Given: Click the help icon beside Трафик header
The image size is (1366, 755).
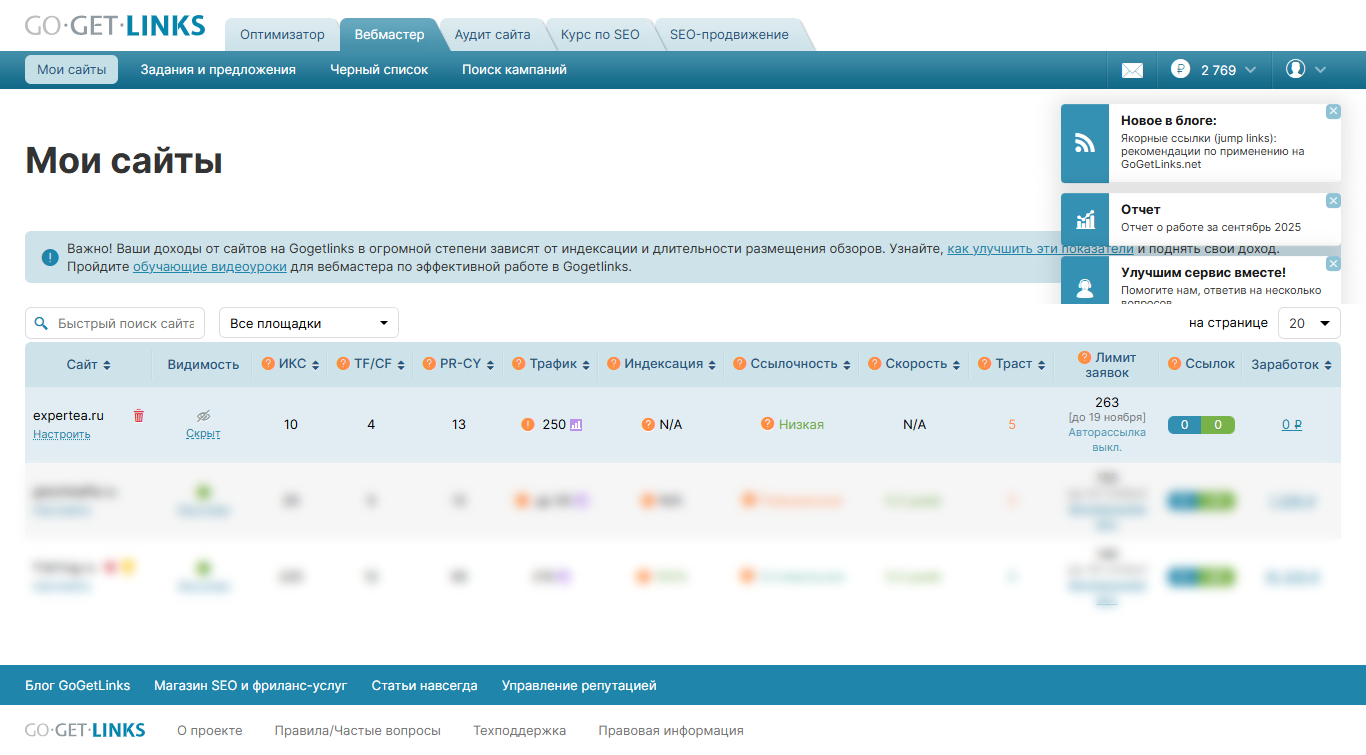Looking at the screenshot, I should 520,364.
